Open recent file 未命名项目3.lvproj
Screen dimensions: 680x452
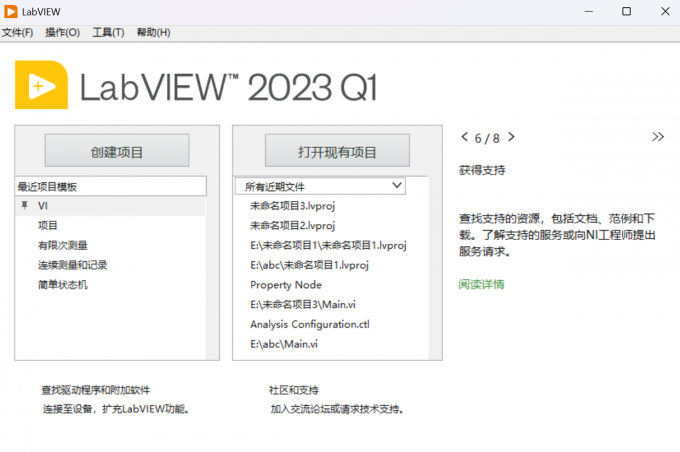pos(292,206)
